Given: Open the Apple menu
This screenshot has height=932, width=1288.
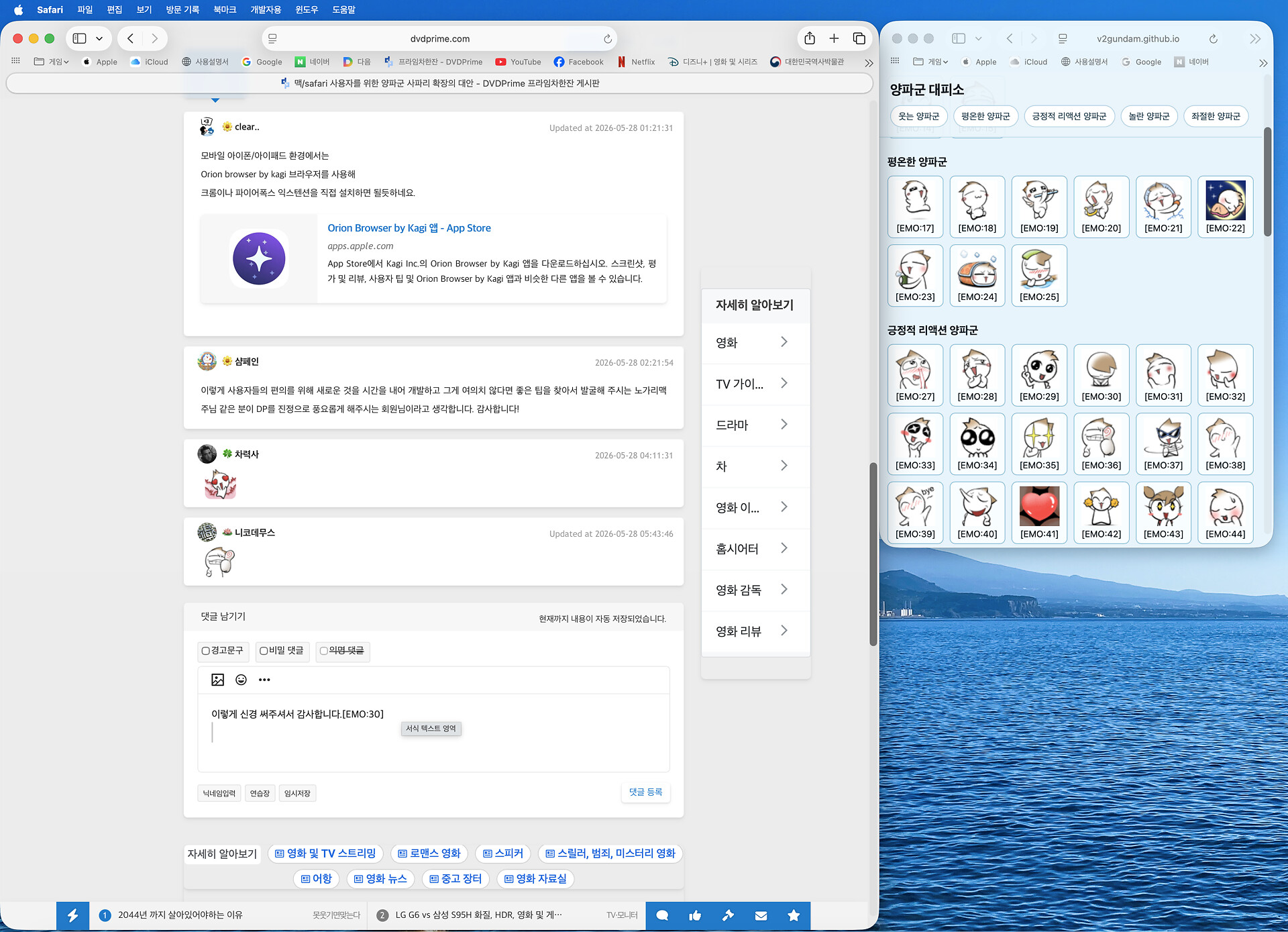Looking at the screenshot, I should tap(18, 9).
